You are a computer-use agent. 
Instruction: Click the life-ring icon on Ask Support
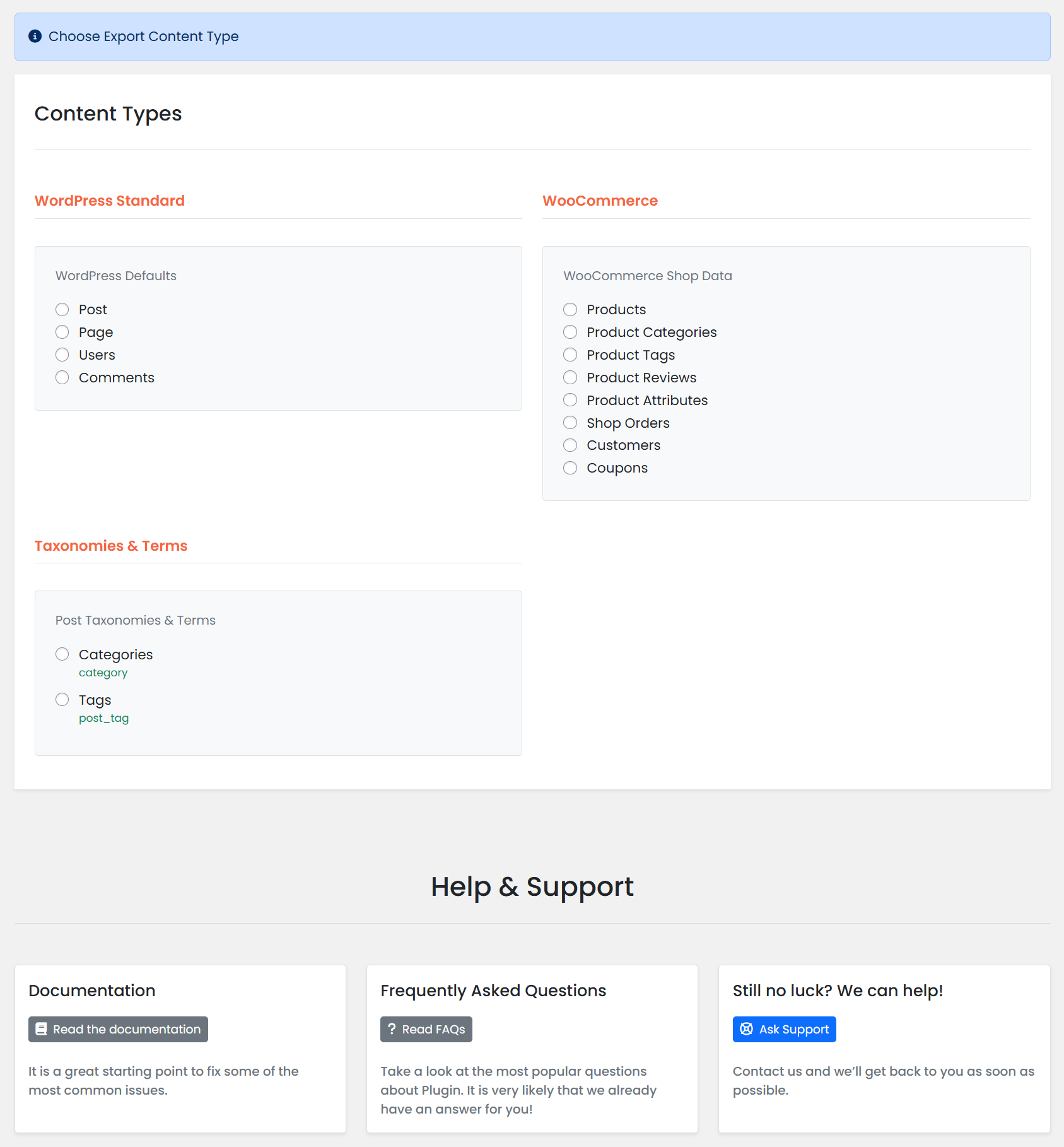point(746,1029)
